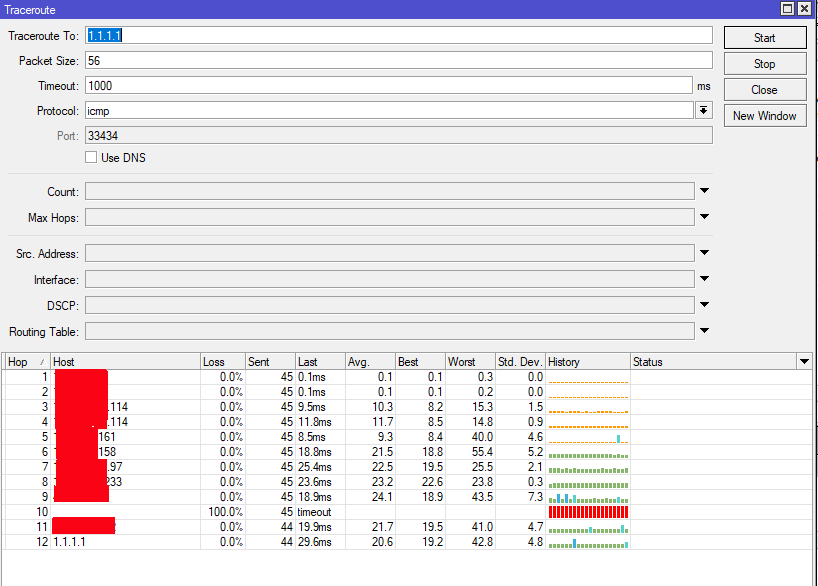Click the 55.4 worst value in hop 6
This screenshot has width=818, height=586.
pyautogui.click(x=482, y=452)
